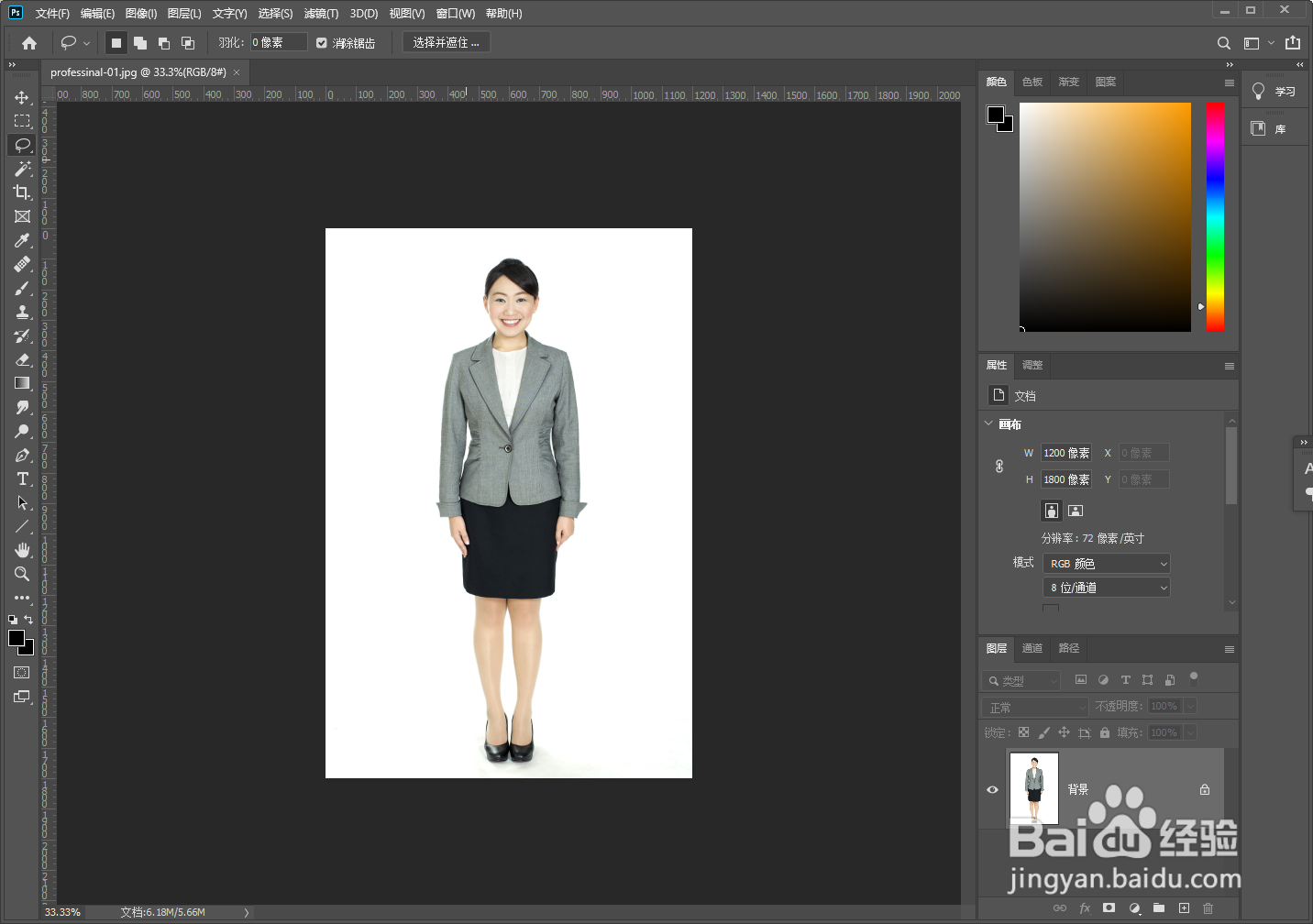Image resolution: width=1313 pixels, height=924 pixels.
Task: Select the Horizontal Type tool
Action: (x=22, y=479)
